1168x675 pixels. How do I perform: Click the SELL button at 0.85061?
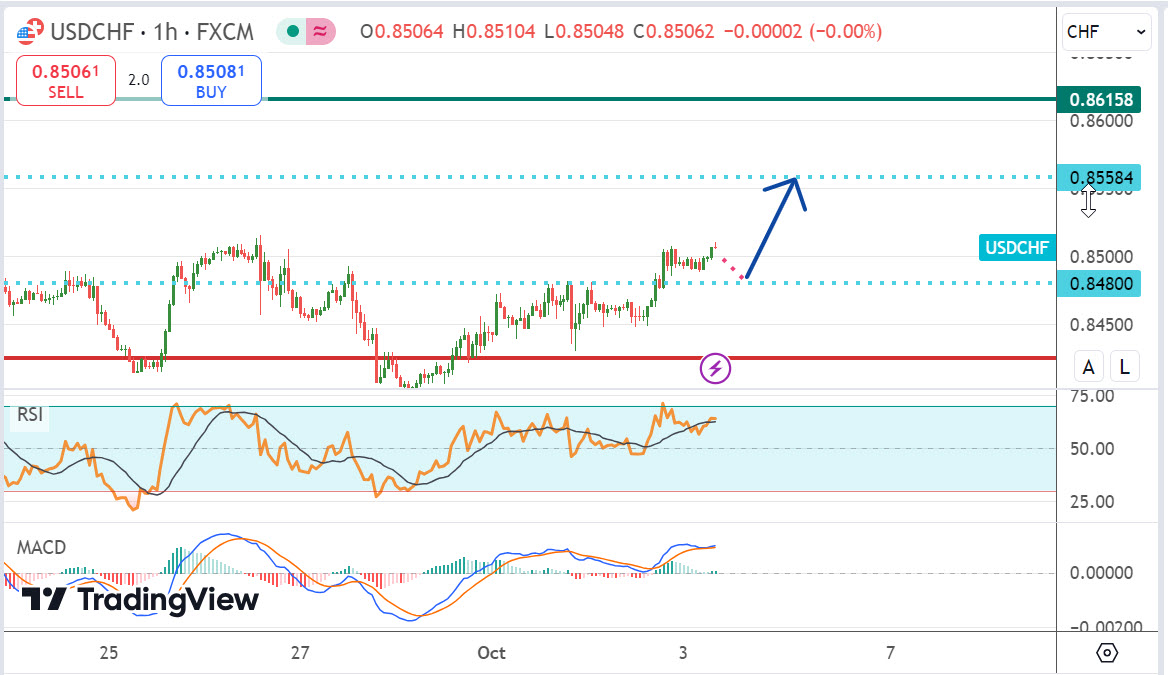pyautogui.click(x=65, y=81)
